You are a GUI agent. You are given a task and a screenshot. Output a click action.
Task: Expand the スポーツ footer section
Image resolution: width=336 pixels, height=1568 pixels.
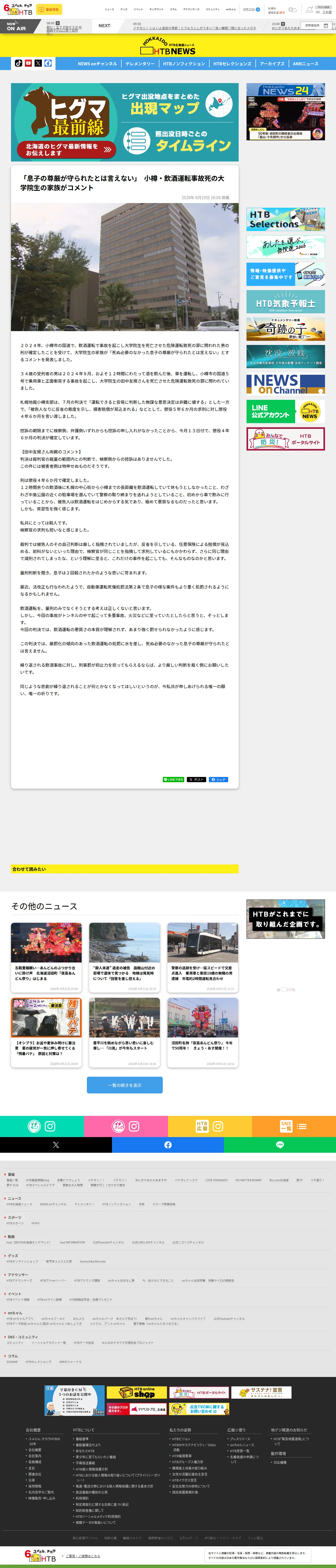(x=13, y=1217)
